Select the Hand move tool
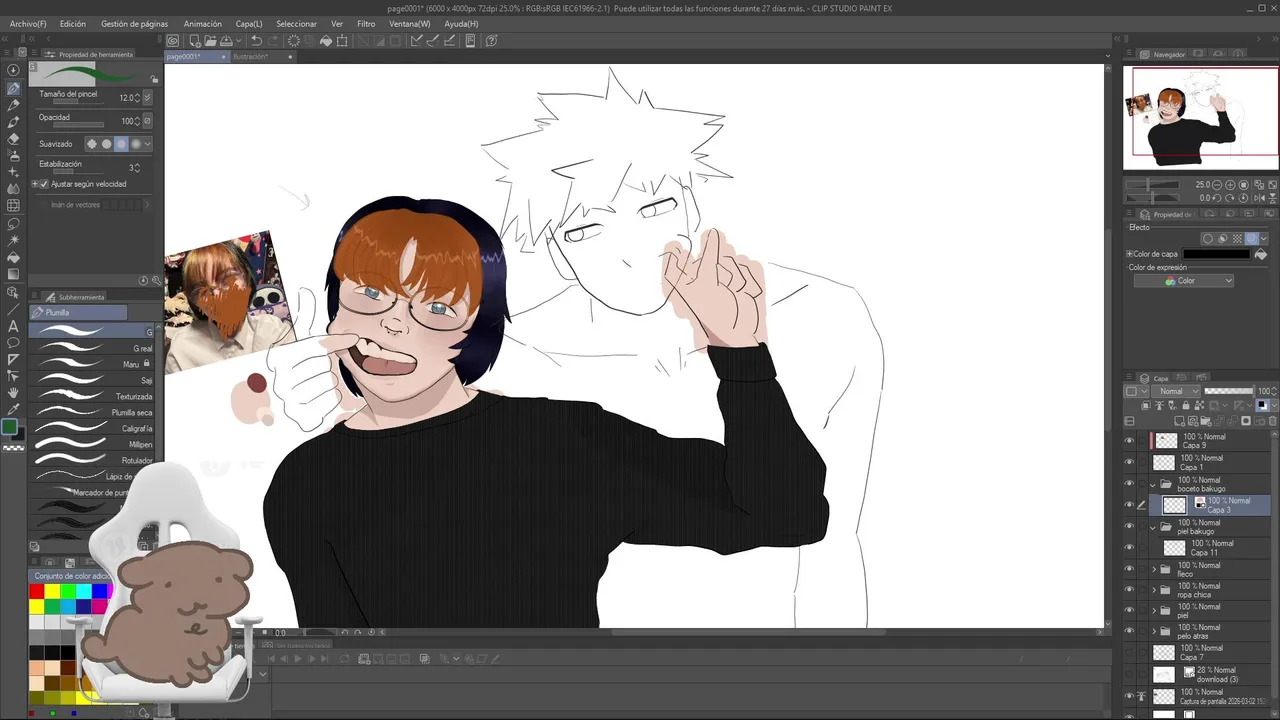 tap(13, 393)
